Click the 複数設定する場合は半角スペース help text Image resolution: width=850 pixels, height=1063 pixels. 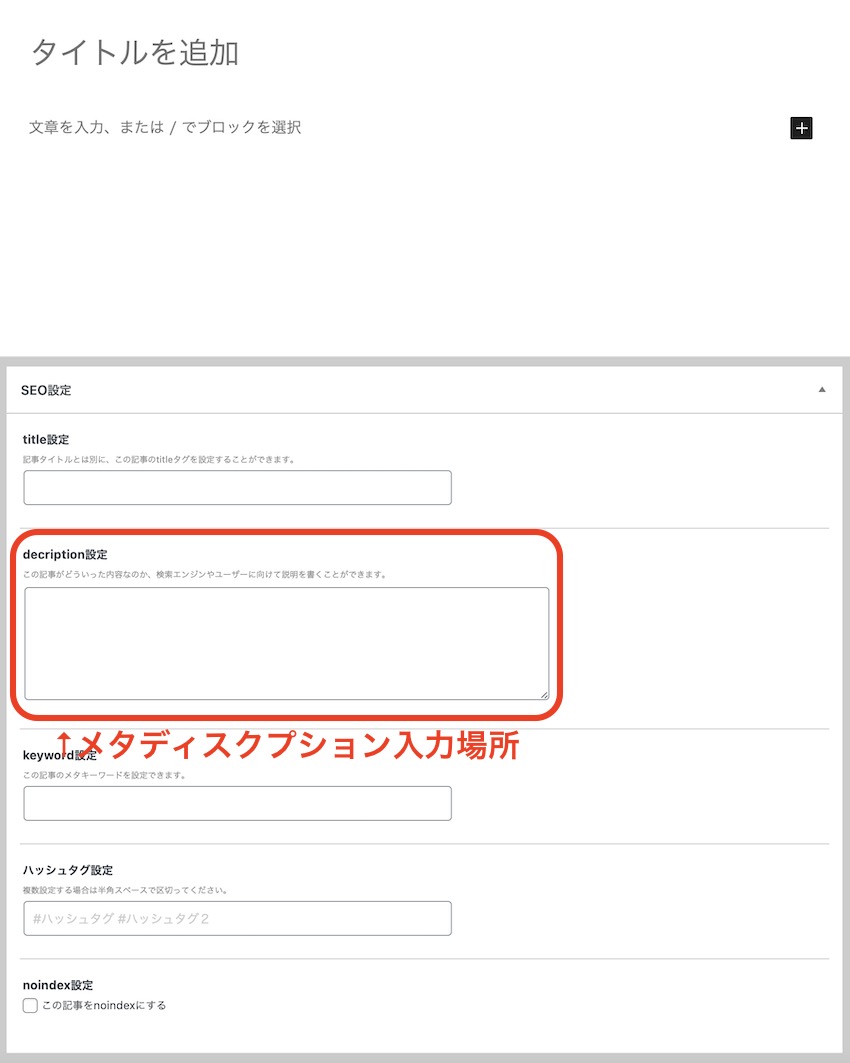pos(125,890)
